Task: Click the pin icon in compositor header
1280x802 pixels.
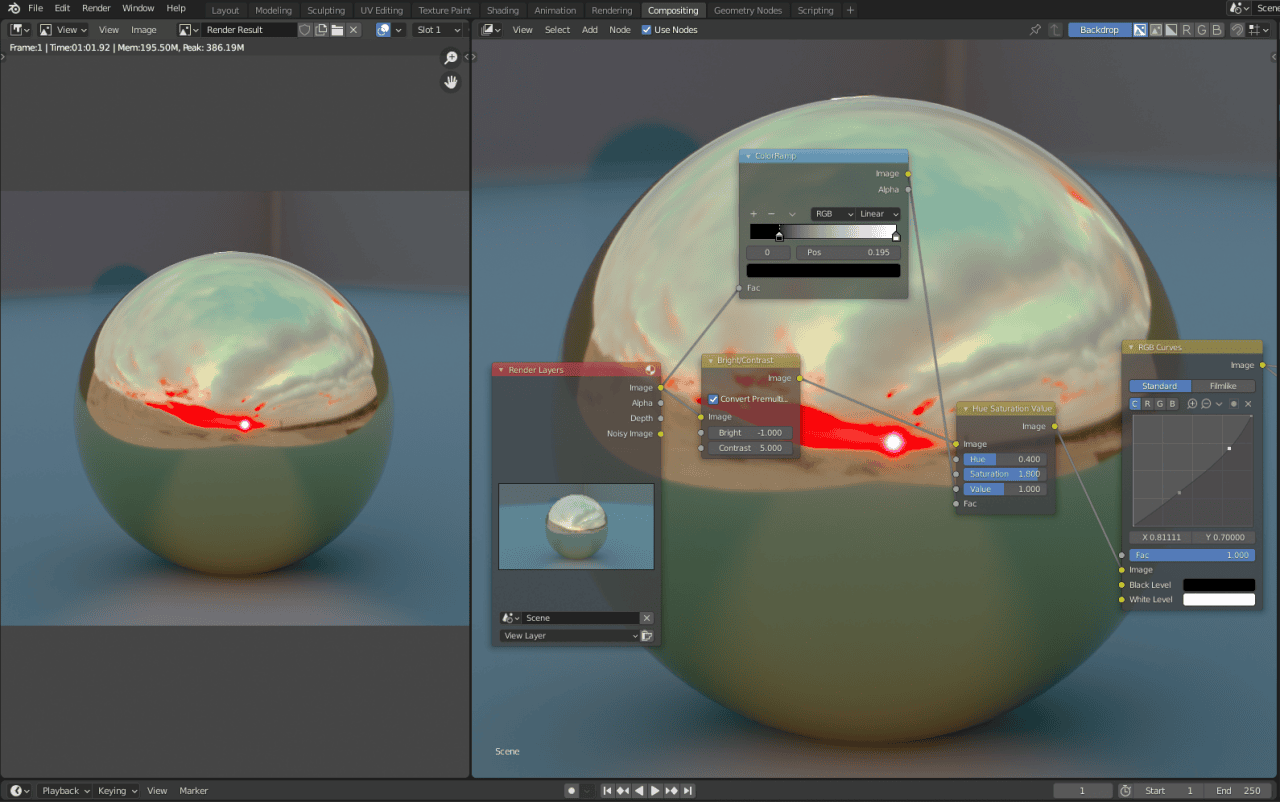Action: point(1036,29)
